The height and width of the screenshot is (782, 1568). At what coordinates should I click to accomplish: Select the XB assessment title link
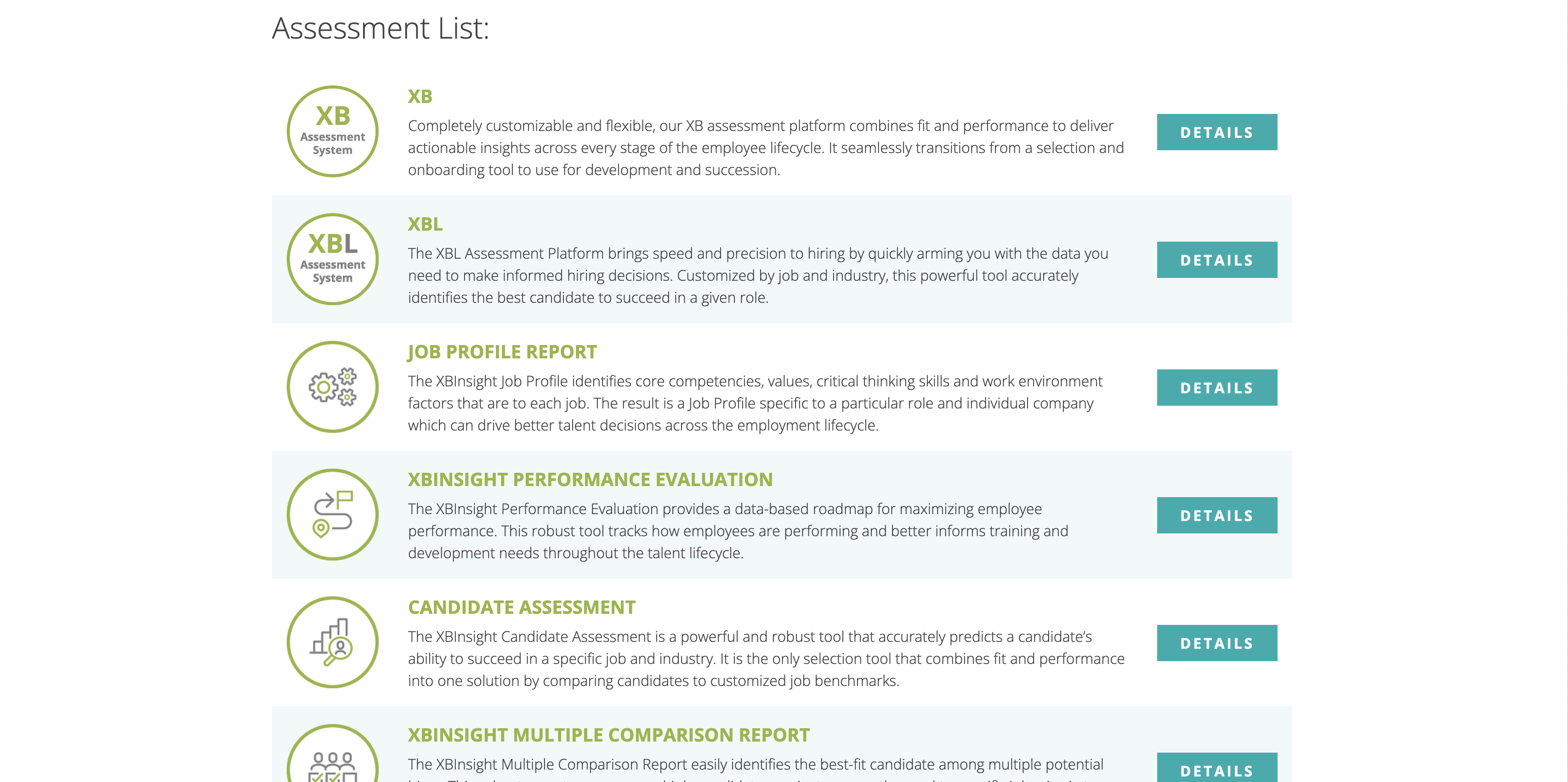[x=420, y=96]
